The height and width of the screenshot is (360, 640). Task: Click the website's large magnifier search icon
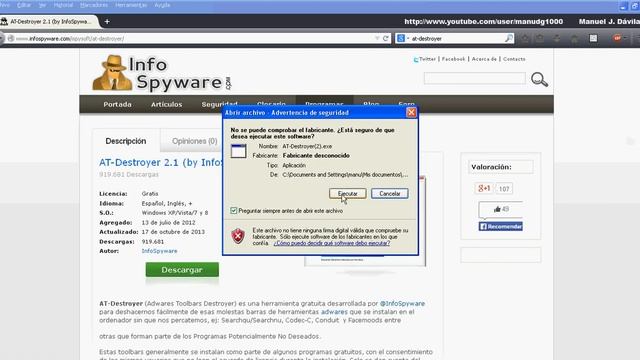point(539,79)
